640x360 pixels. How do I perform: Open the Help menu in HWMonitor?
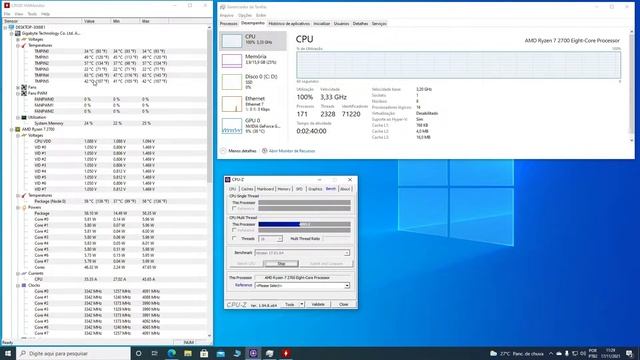(x=45, y=14)
